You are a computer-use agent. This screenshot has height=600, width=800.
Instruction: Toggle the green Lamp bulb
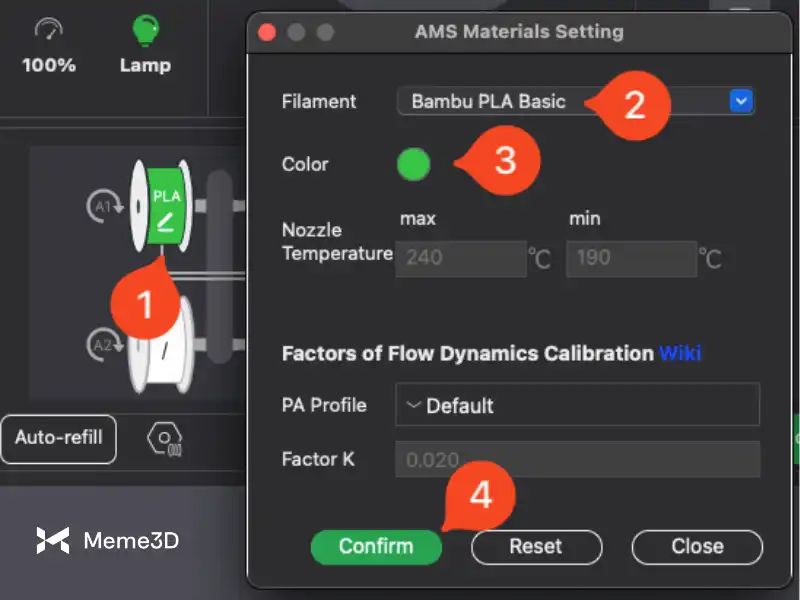pos(145,30)
